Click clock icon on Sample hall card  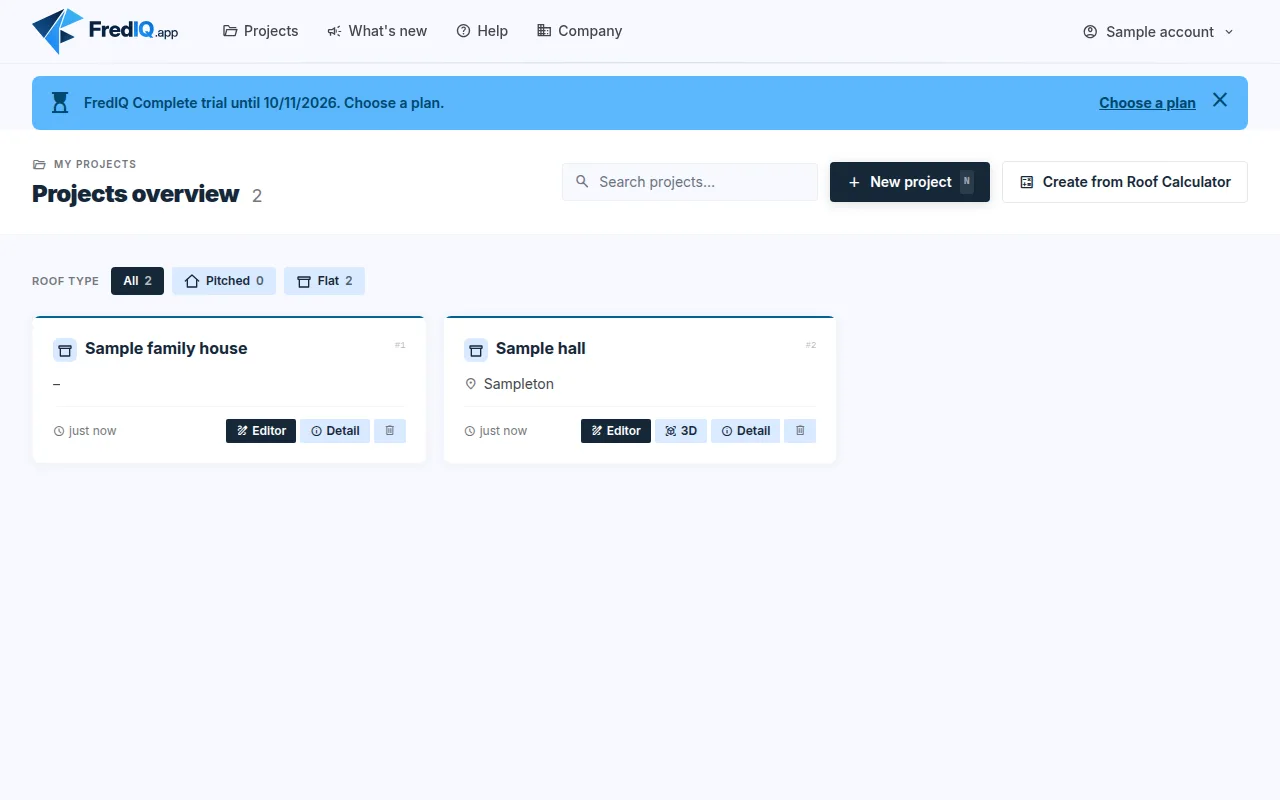pos(470,431)
